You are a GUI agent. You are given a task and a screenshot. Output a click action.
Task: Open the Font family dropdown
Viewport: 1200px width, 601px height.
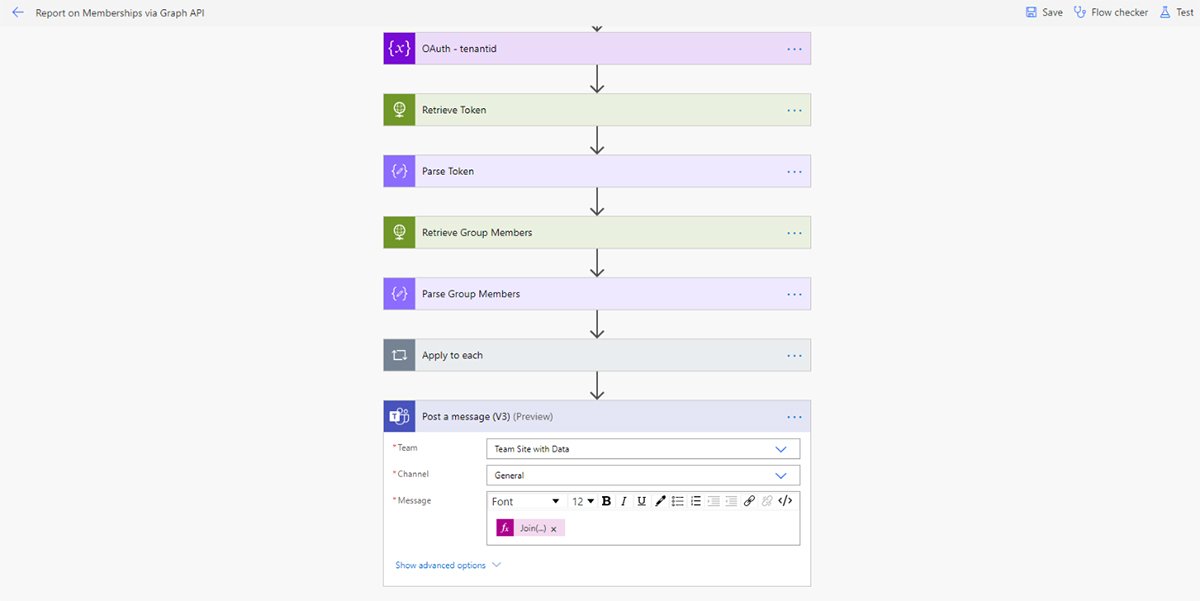coord(526,501)
